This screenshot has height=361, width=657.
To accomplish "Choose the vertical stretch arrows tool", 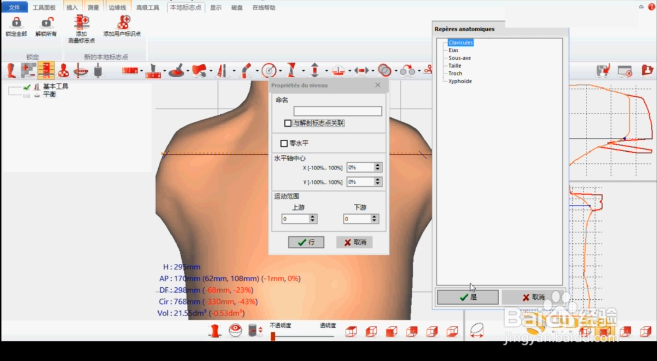I will 315,70.
